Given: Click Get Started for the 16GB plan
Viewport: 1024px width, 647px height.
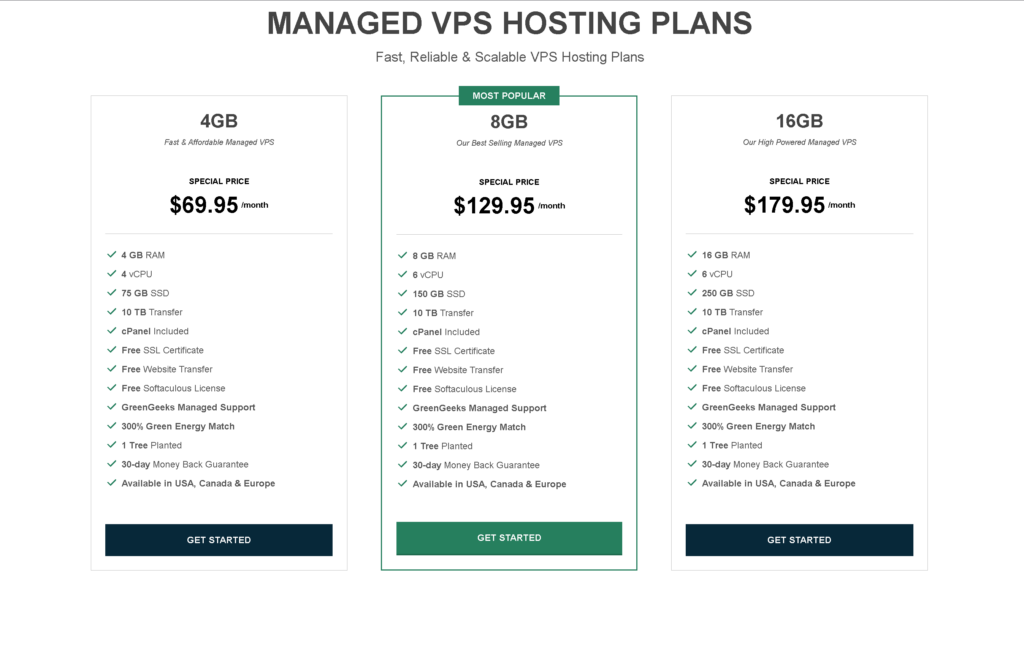Looking at the screenshot, I should pos(799,540).
